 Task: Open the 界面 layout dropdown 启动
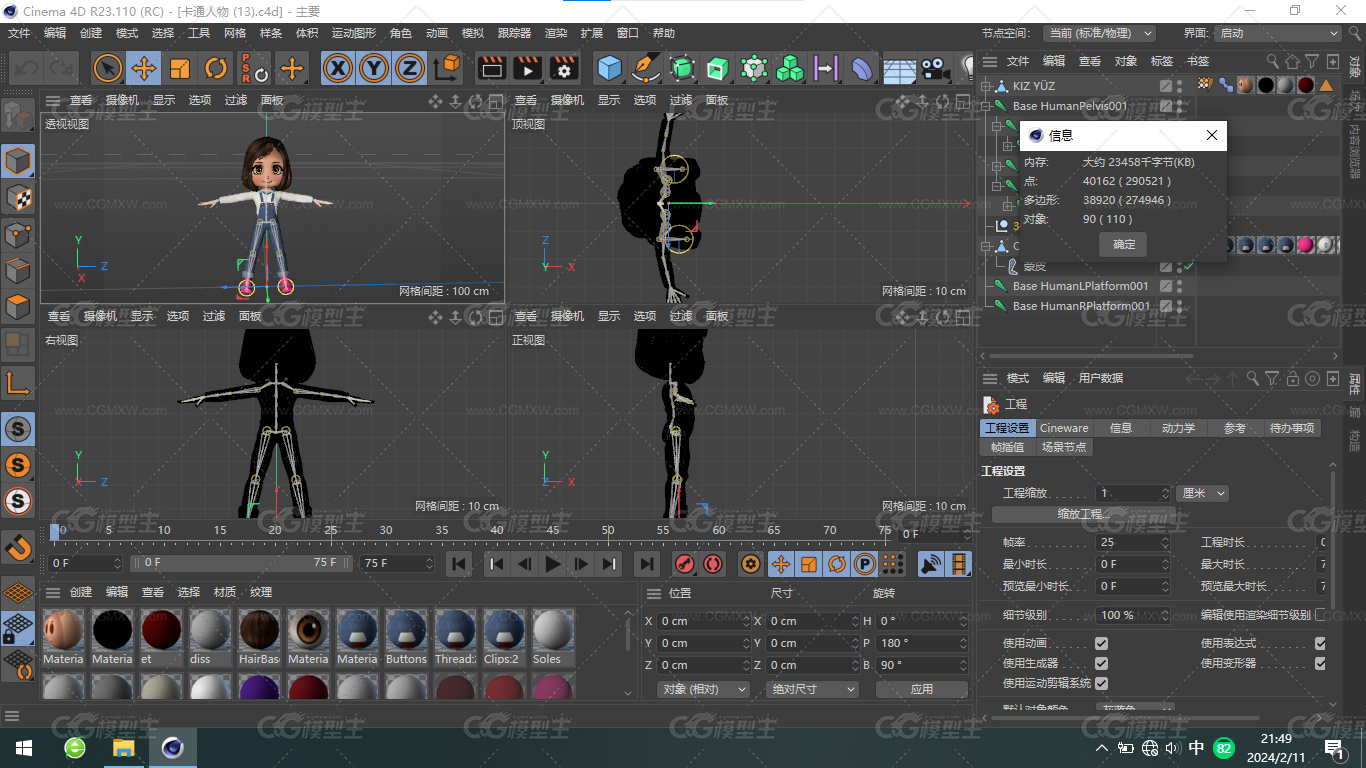tap(1277, 33)
